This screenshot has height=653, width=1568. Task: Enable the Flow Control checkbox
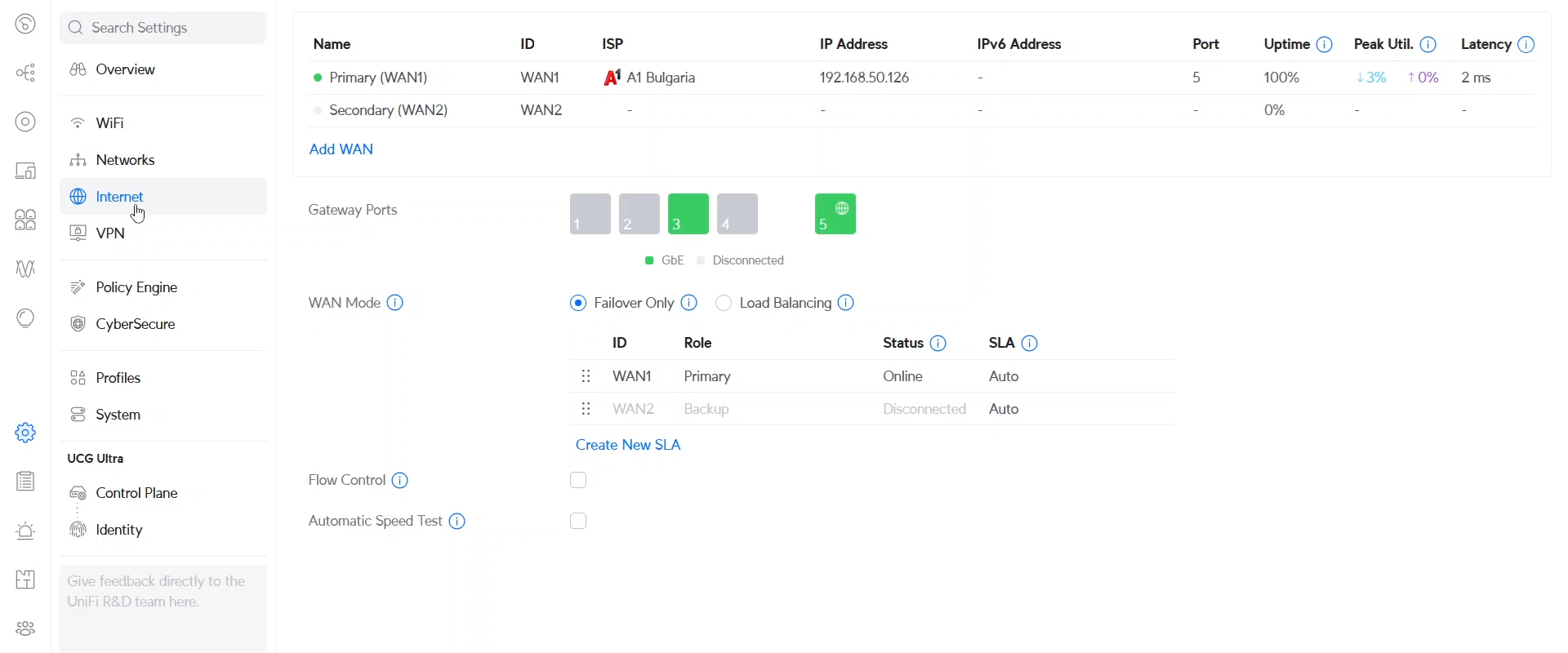578,481
